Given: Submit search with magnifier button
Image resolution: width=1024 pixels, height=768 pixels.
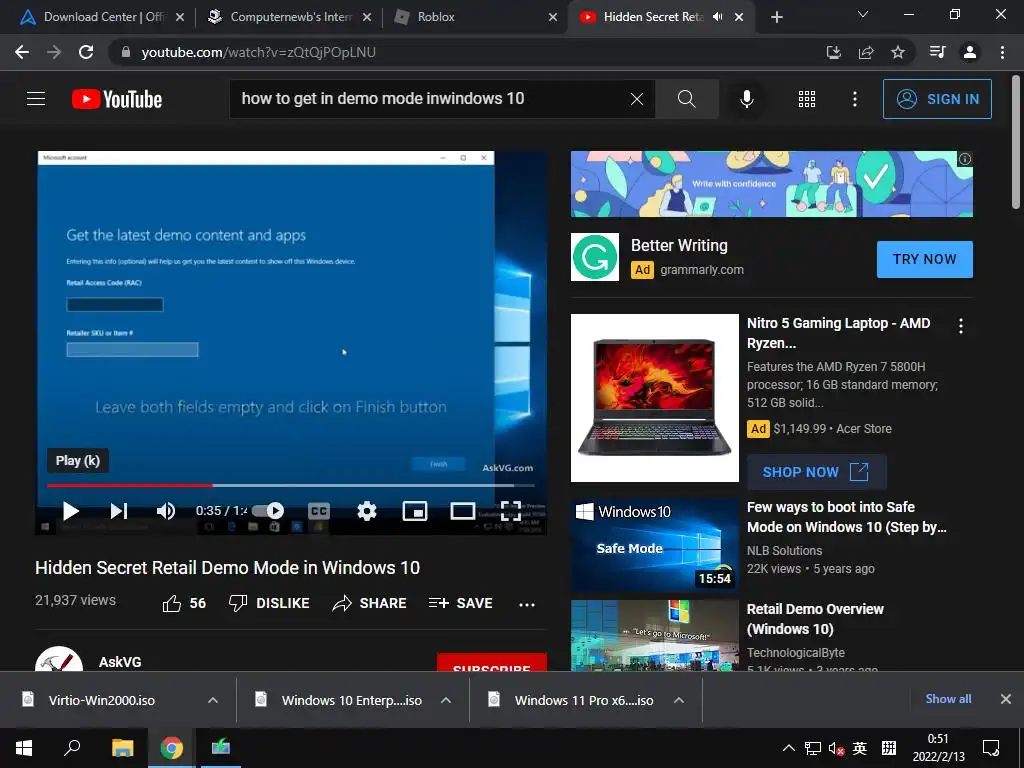Looking at the screenshot, I should pyautogui.click(x=686, y=99).
